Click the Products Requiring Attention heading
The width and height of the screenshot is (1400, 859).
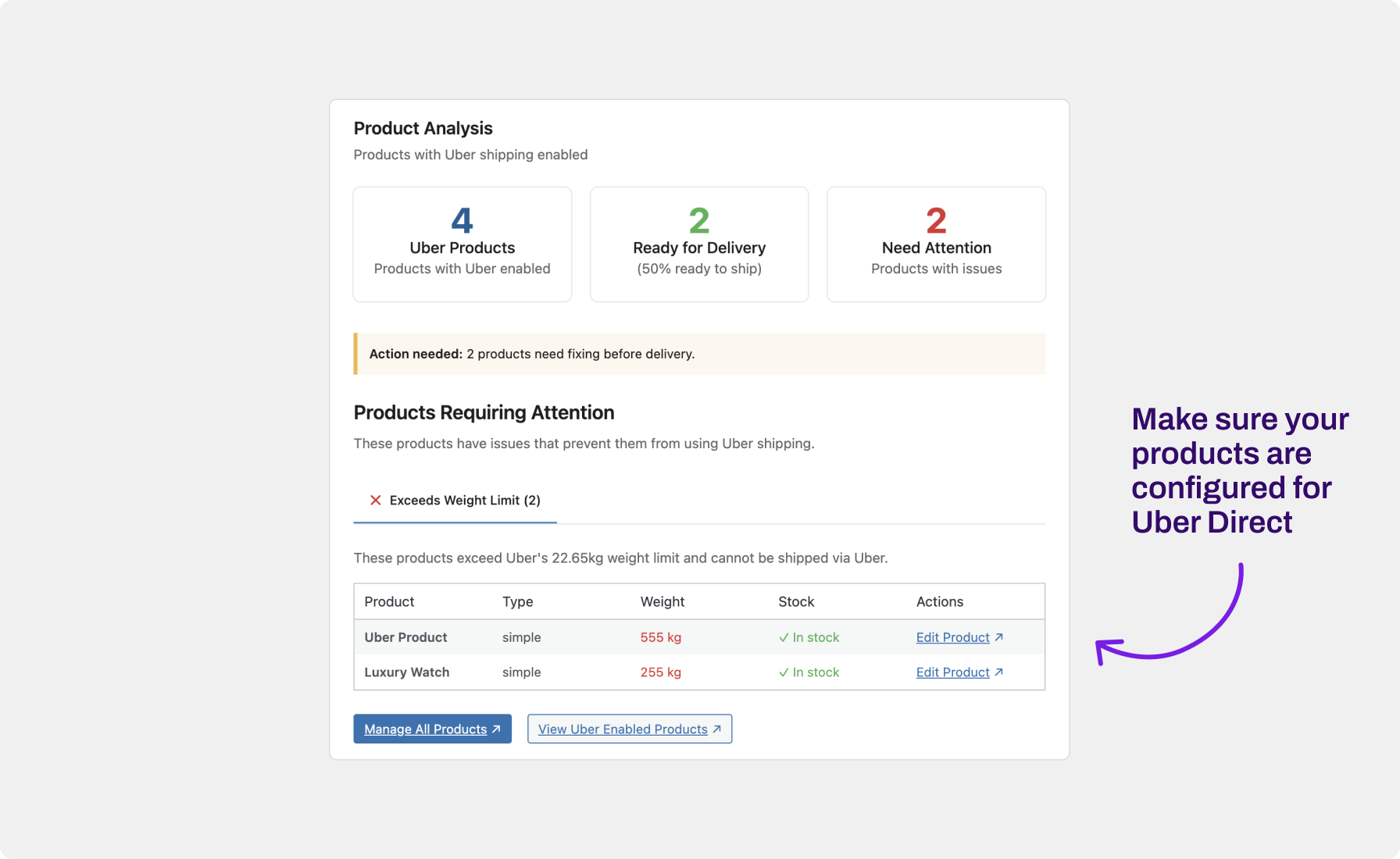click(x=484, y=412)
